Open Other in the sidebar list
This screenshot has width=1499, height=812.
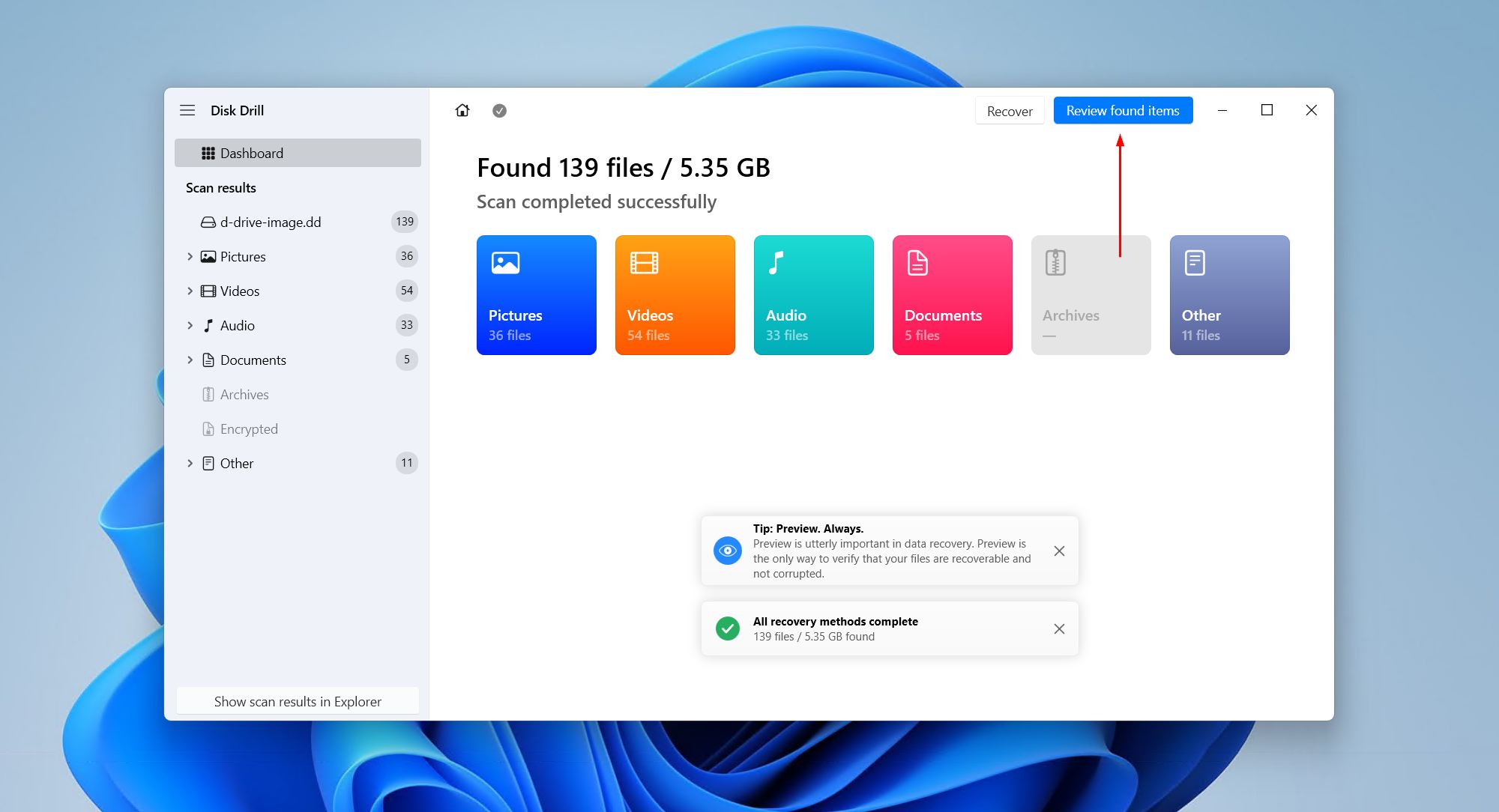298,463
